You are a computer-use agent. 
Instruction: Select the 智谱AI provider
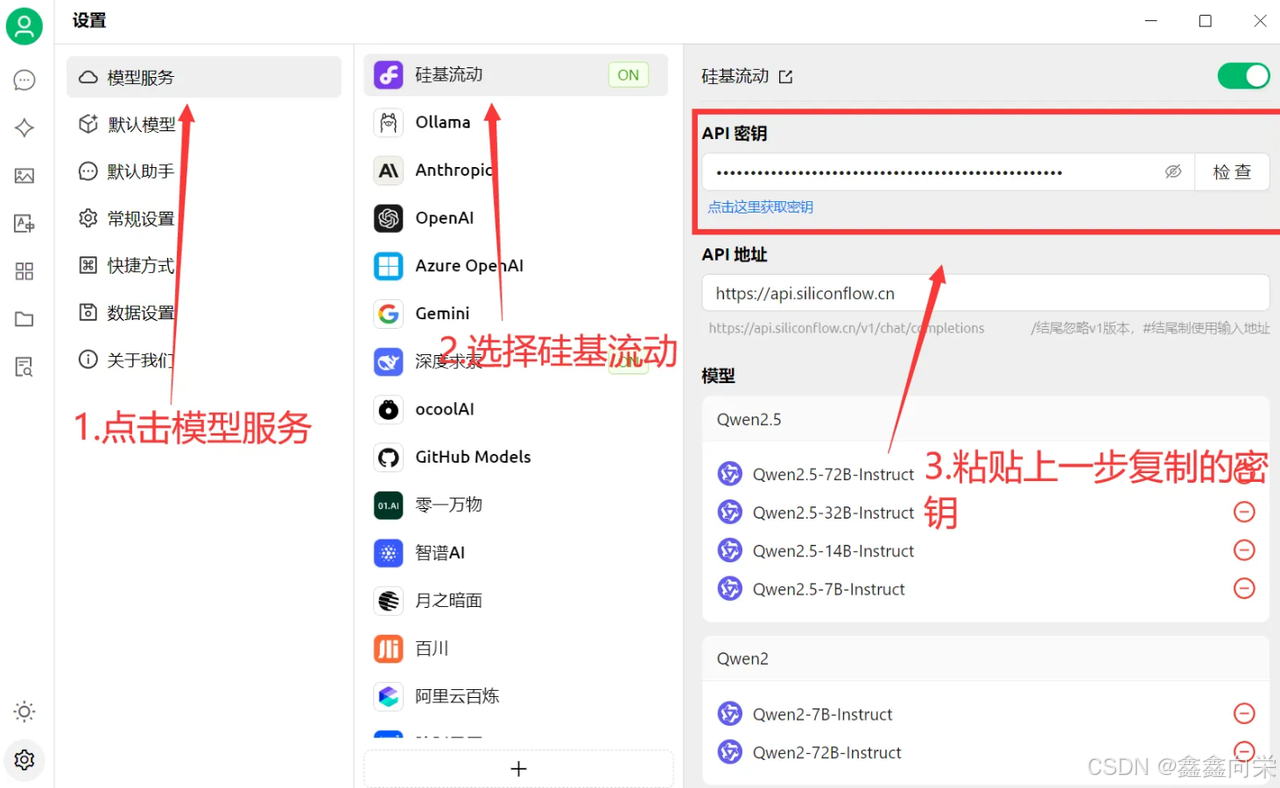[x=515, y=552]
